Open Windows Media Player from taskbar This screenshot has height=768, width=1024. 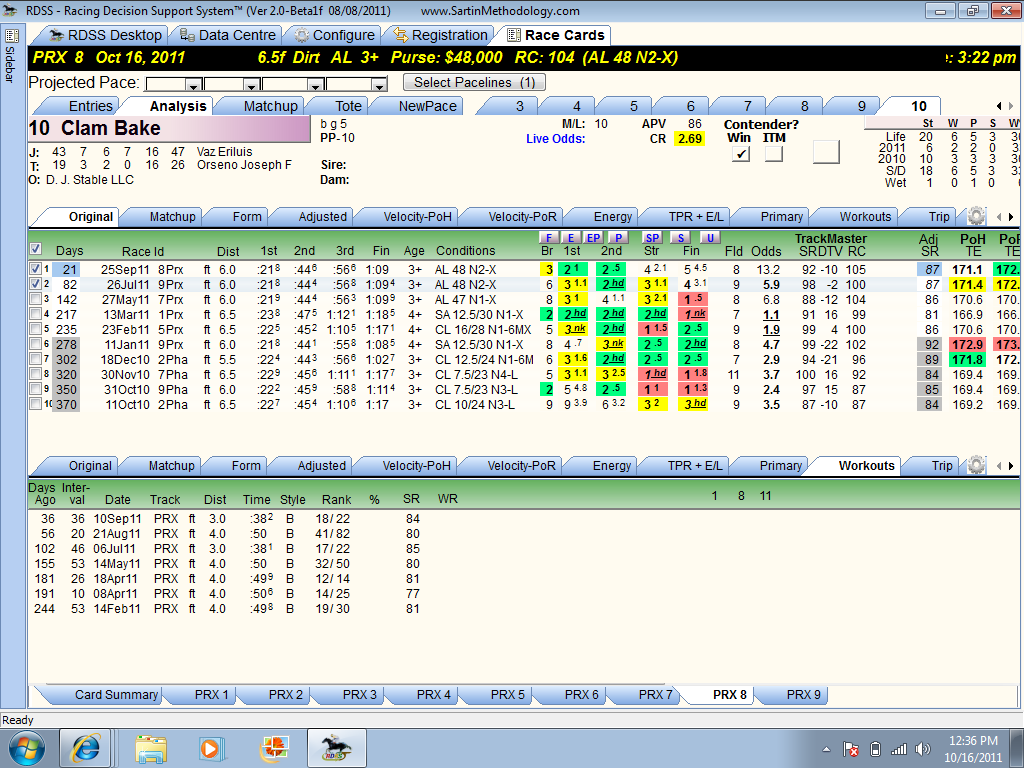pyautogui.click(x=211, y=748)
